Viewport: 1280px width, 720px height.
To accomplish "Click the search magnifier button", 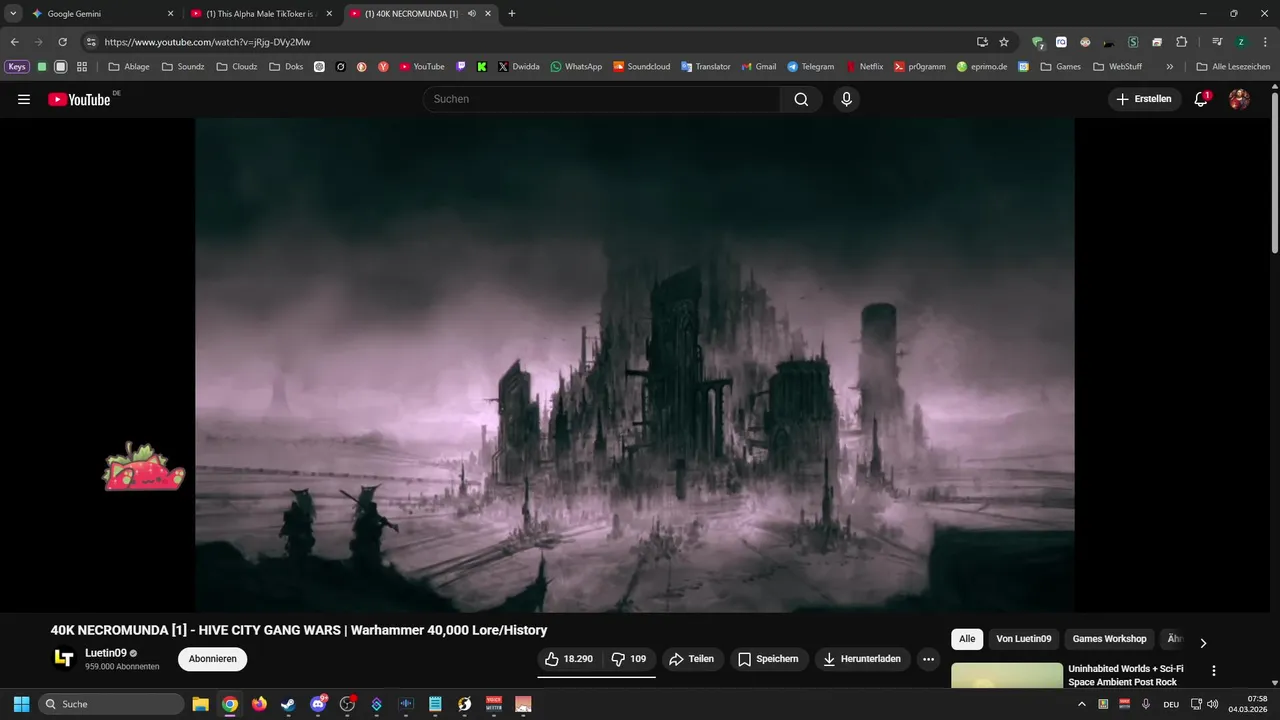I will pos(801,99).
